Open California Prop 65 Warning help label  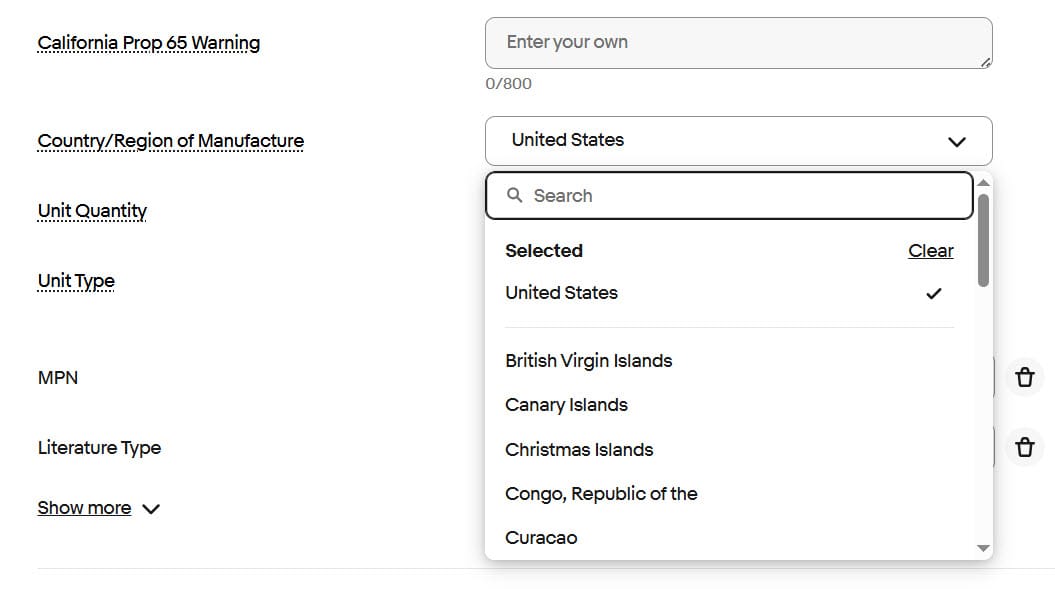click(148, 43)
